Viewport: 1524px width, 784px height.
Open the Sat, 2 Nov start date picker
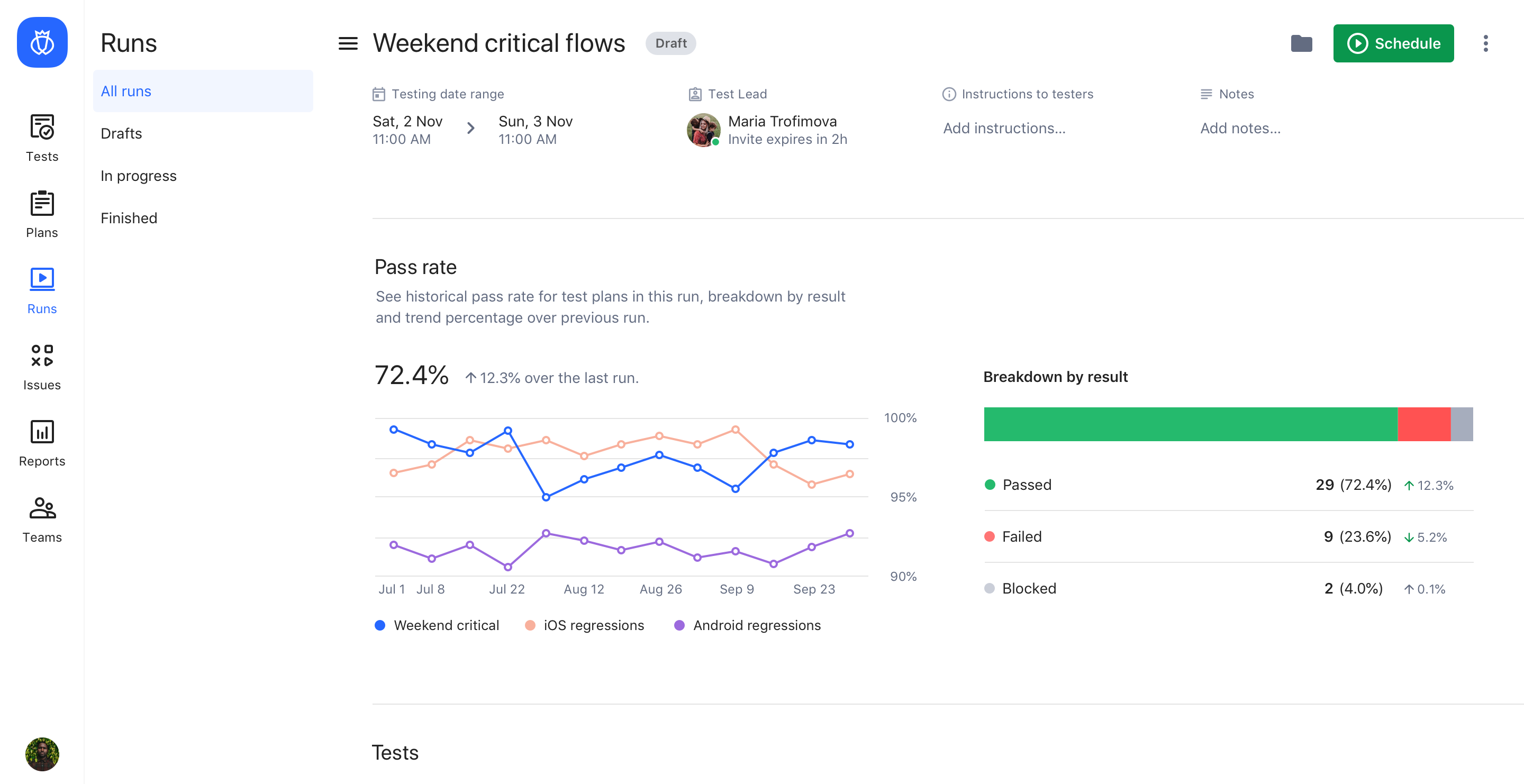(x=407, y=130)
